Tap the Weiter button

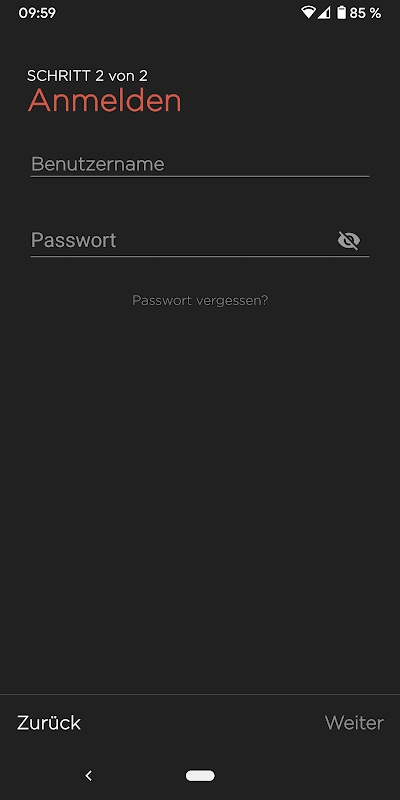coord(354,722)
